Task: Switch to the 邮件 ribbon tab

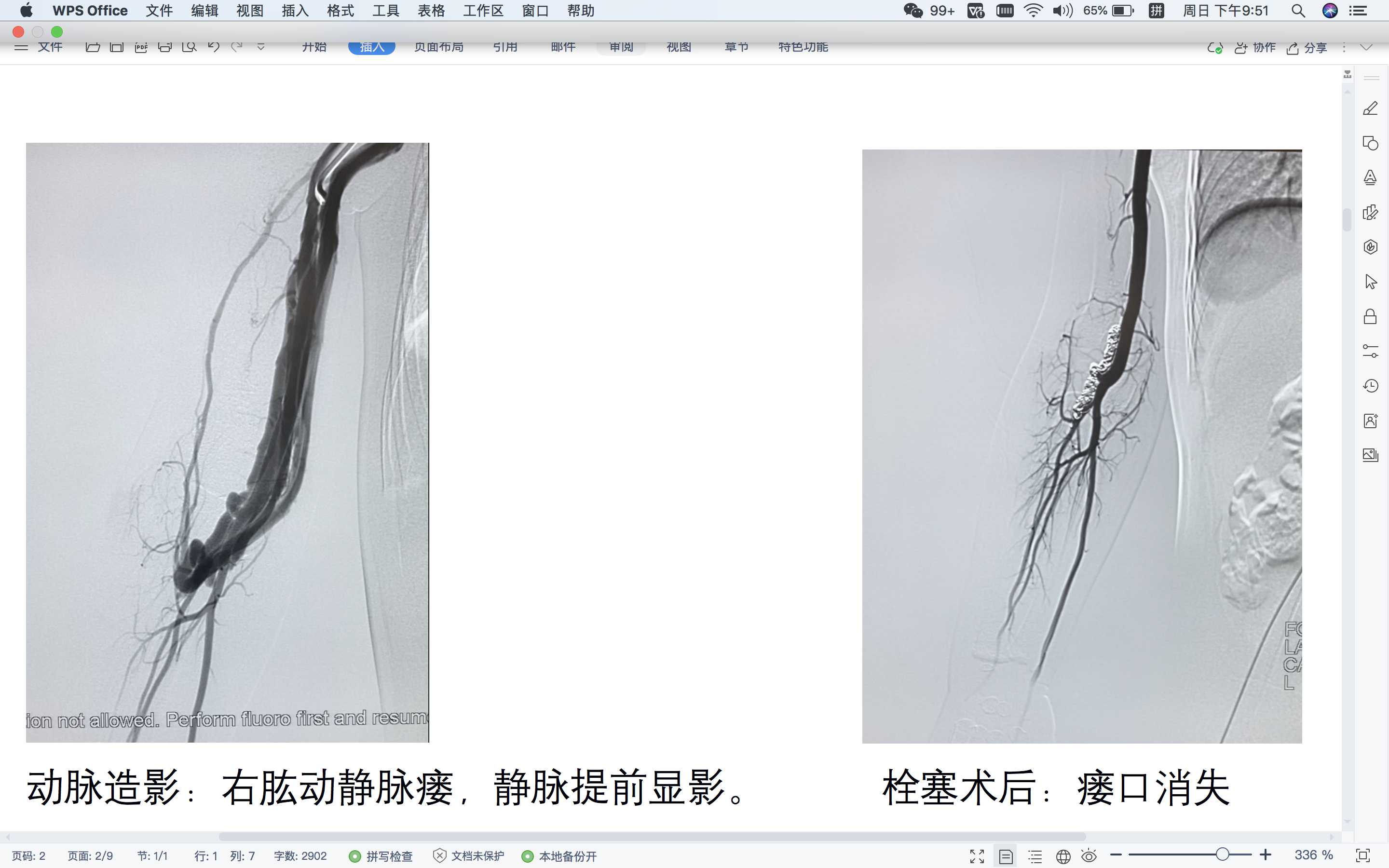Action: (562, 47)
